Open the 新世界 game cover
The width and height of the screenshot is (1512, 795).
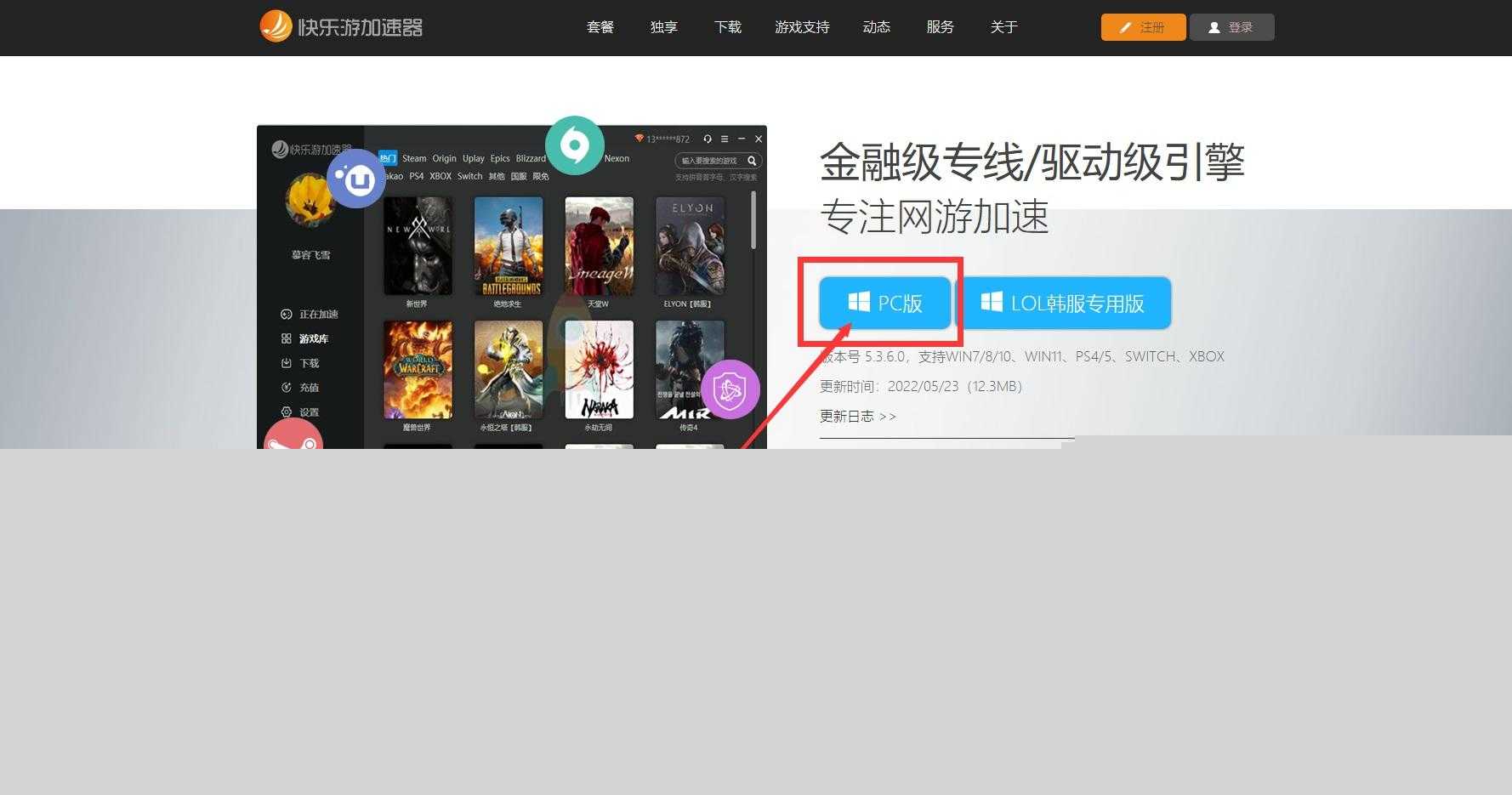coord(418,247)
